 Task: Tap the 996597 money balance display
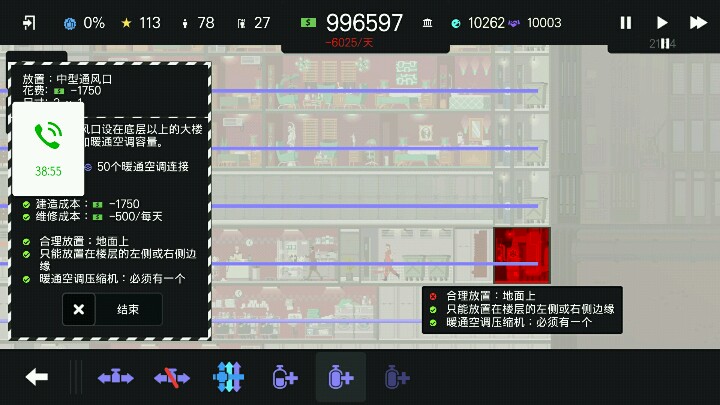364,23
